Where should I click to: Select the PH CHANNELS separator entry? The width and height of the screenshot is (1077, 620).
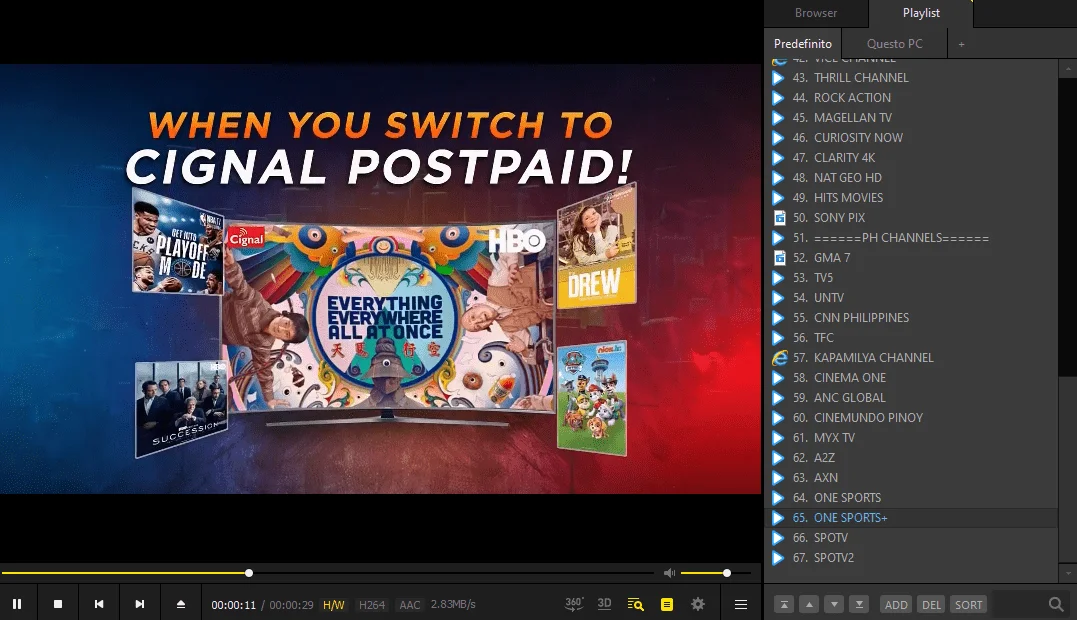pos(911,238)
